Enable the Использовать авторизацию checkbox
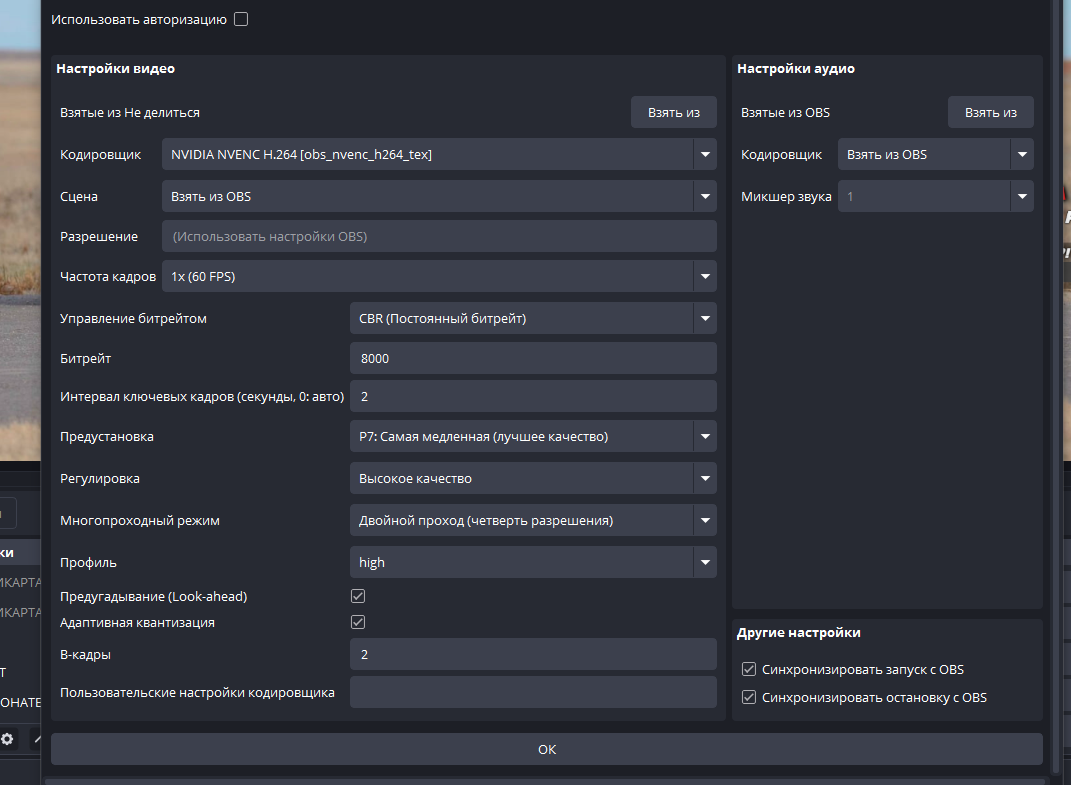Viewport: 1071px width, 785px height. 241,19
